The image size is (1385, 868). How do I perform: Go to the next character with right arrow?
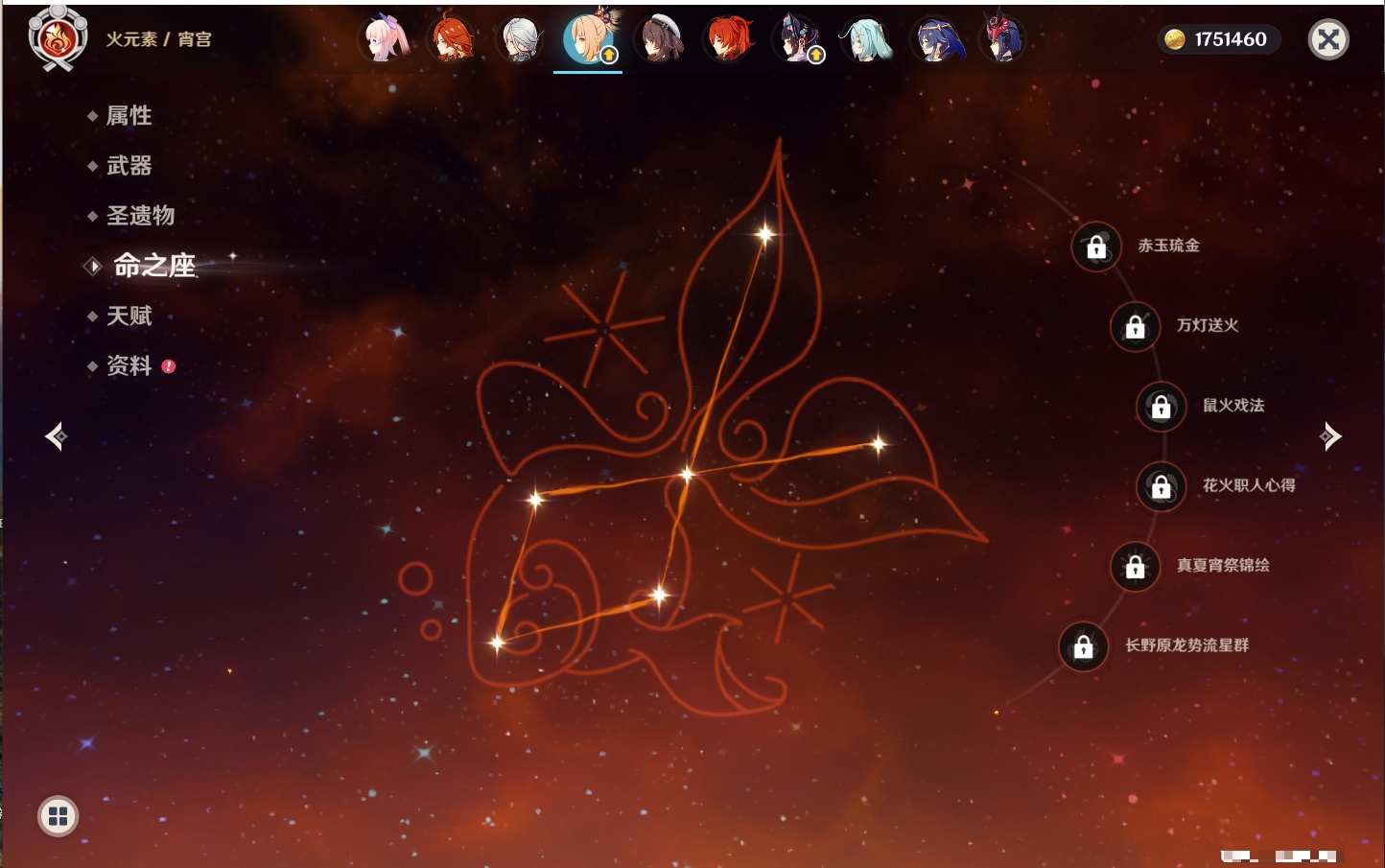pyautogui.click(x=1330, y=436)
